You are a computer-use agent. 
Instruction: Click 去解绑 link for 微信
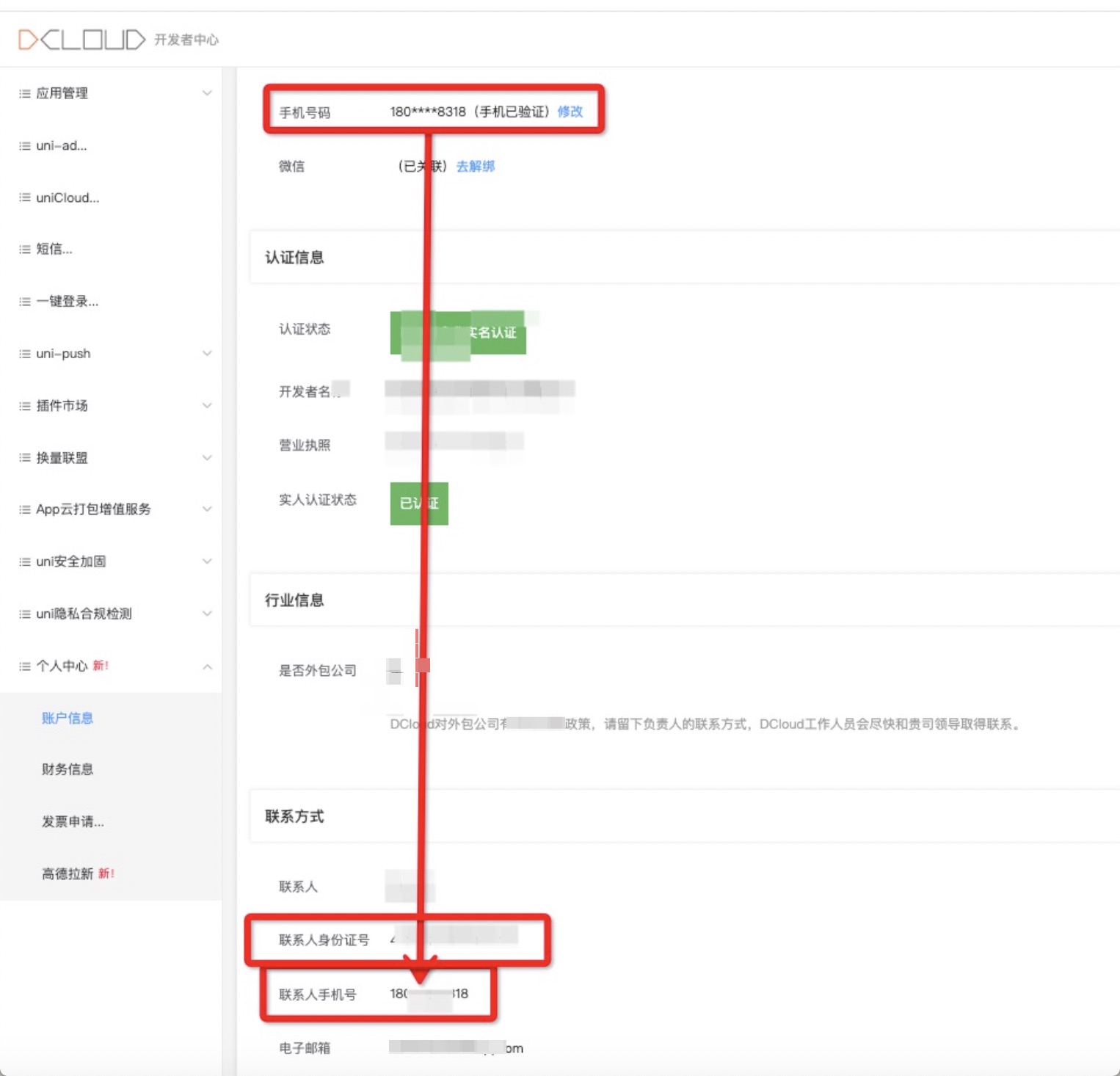pos(476,167)
